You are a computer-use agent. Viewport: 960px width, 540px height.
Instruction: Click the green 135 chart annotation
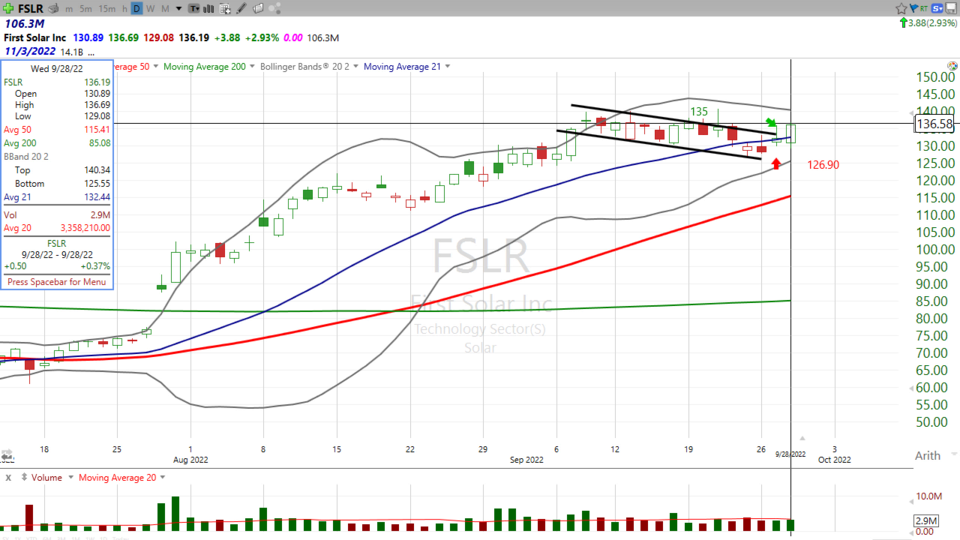click(699, 111)
